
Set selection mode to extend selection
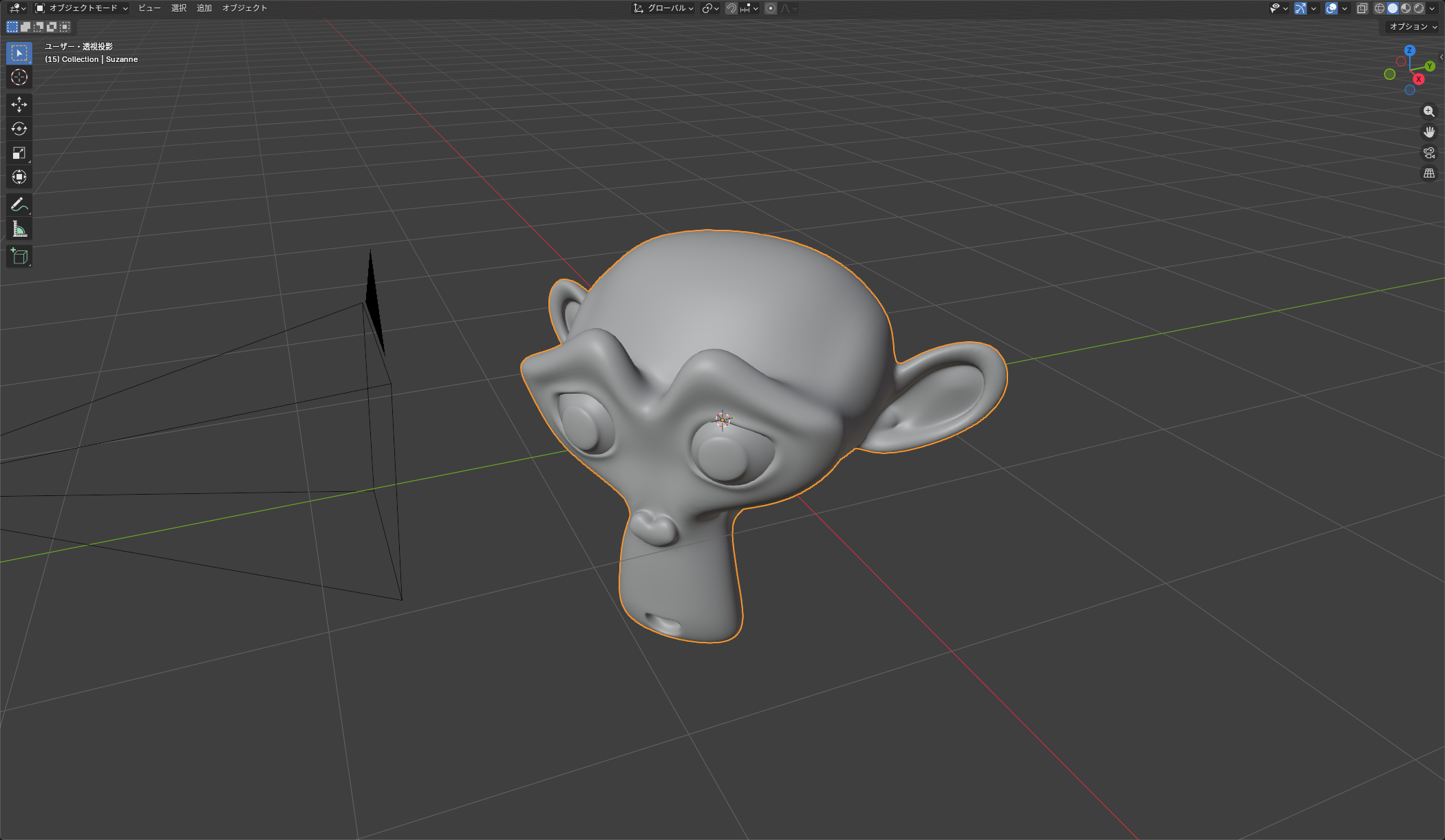[x=25, y=27]
